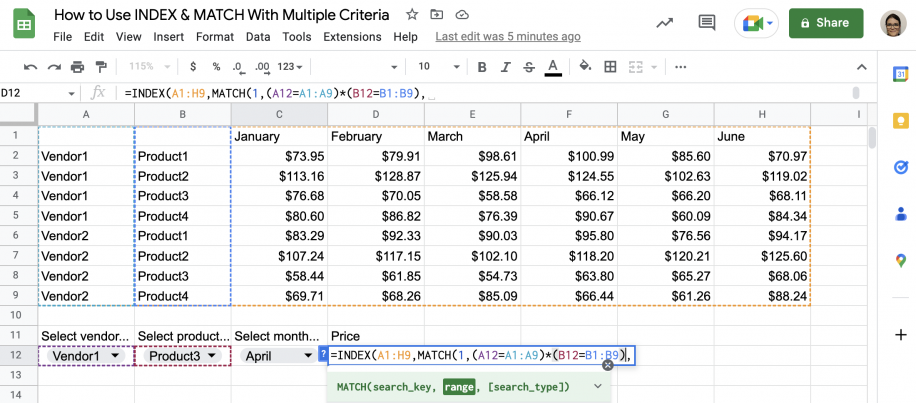Click the document title text
This screenshot has height=403, width=916.
click(x=221, y=15)
